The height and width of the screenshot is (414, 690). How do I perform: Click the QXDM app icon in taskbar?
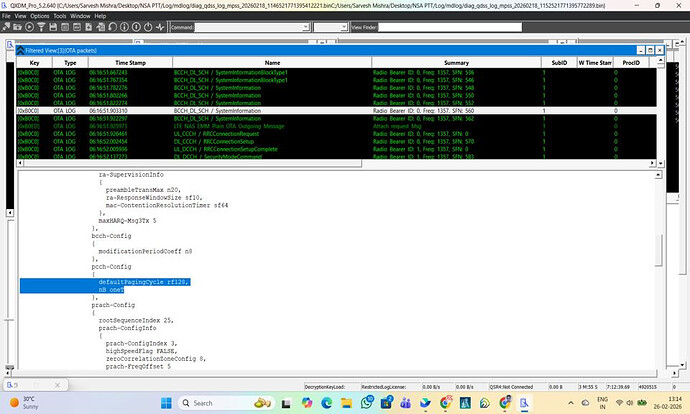524,403
